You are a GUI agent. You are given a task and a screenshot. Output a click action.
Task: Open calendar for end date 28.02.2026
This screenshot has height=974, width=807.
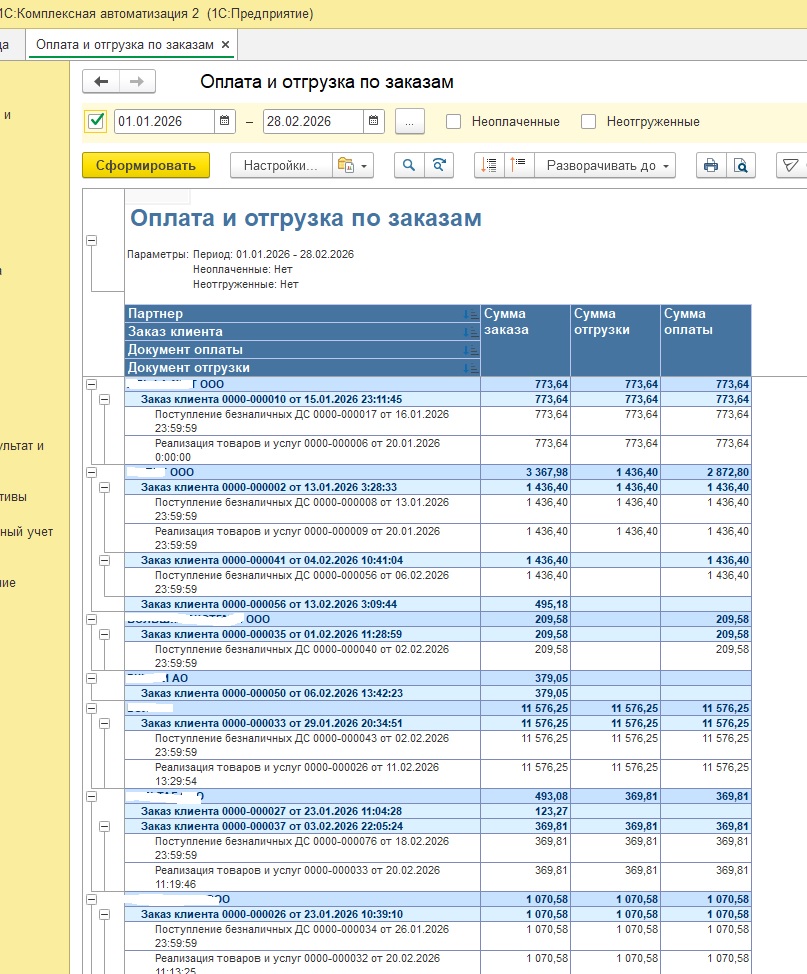(x=374, y=122)
